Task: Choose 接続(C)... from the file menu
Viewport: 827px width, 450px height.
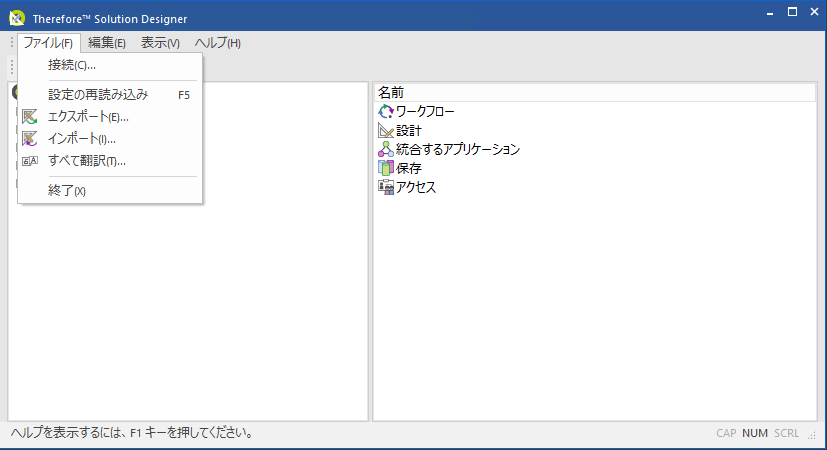Action: coord(110,65)
